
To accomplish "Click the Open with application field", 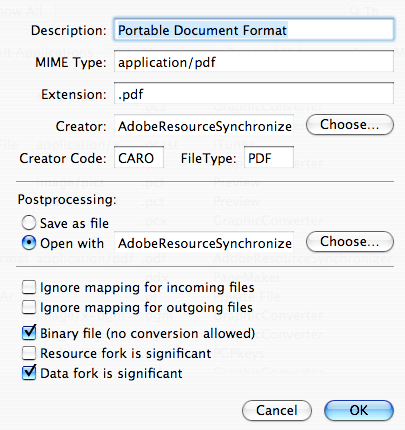I will (204, 243).
